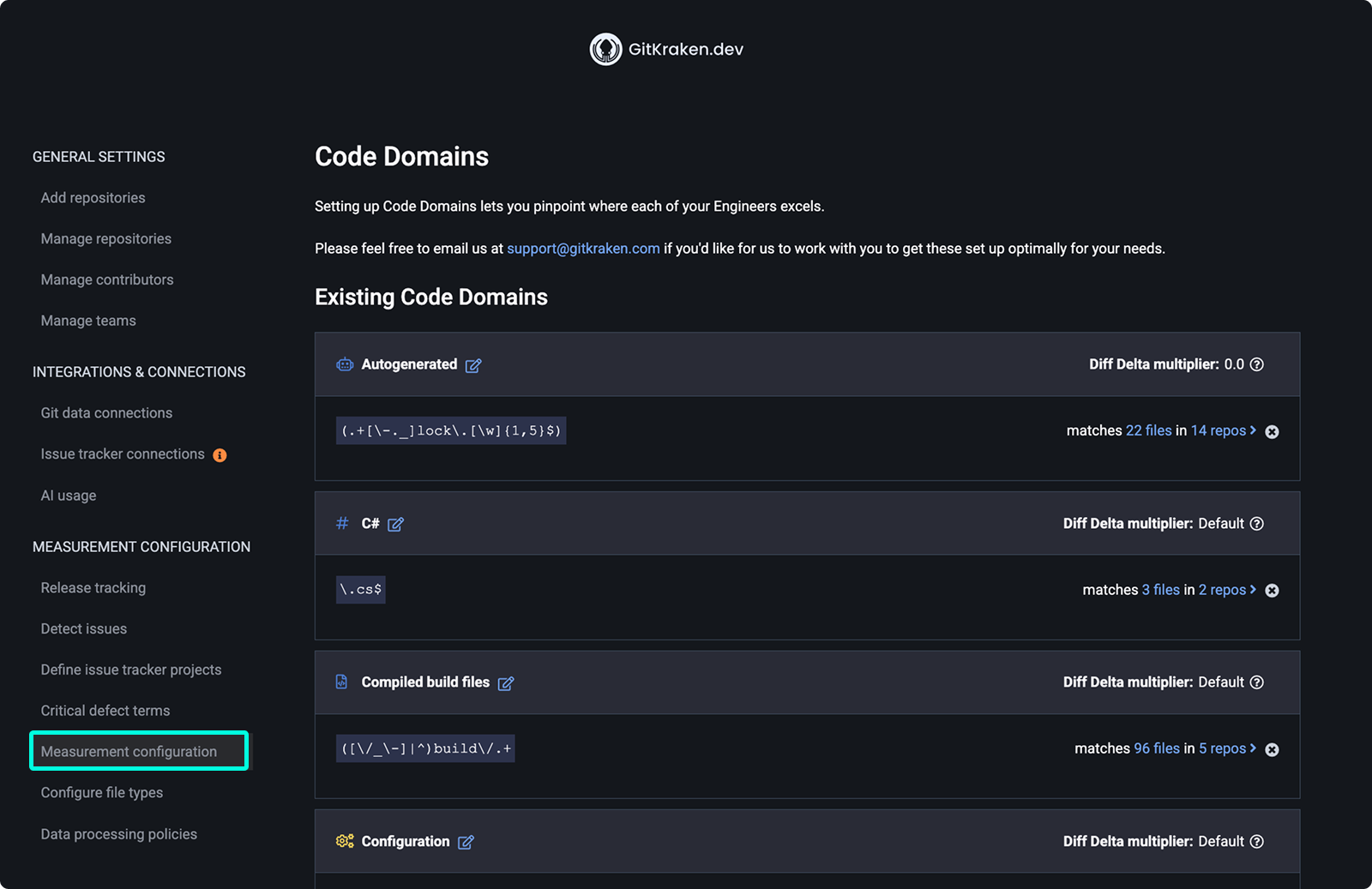Delete the build files pattern with its X icon
The width and height of the screenshot is (1372, 889).
tap(1272, 748)
